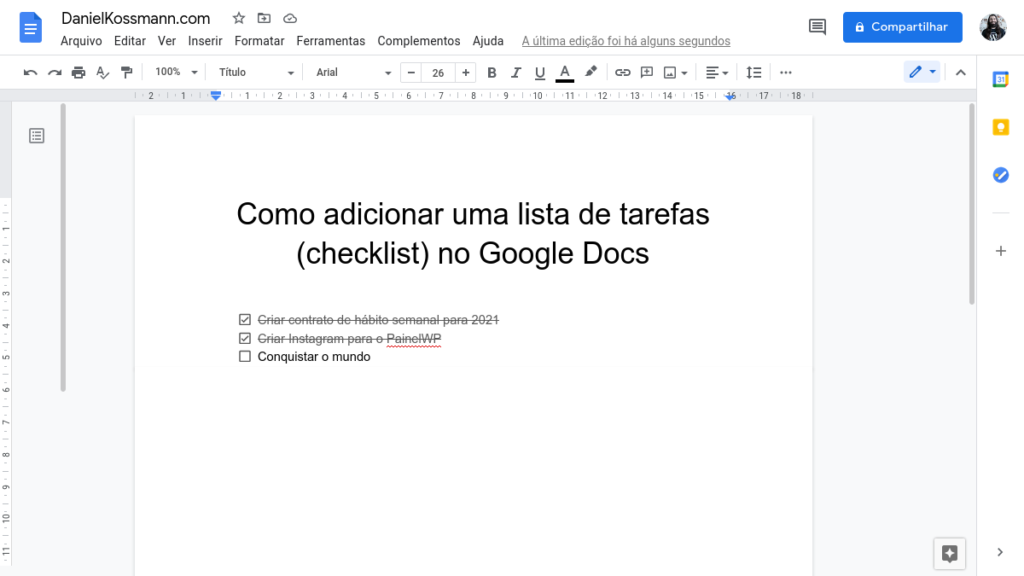Open the comment history icon
The image size is (1024, 576).
click(817, 27)
